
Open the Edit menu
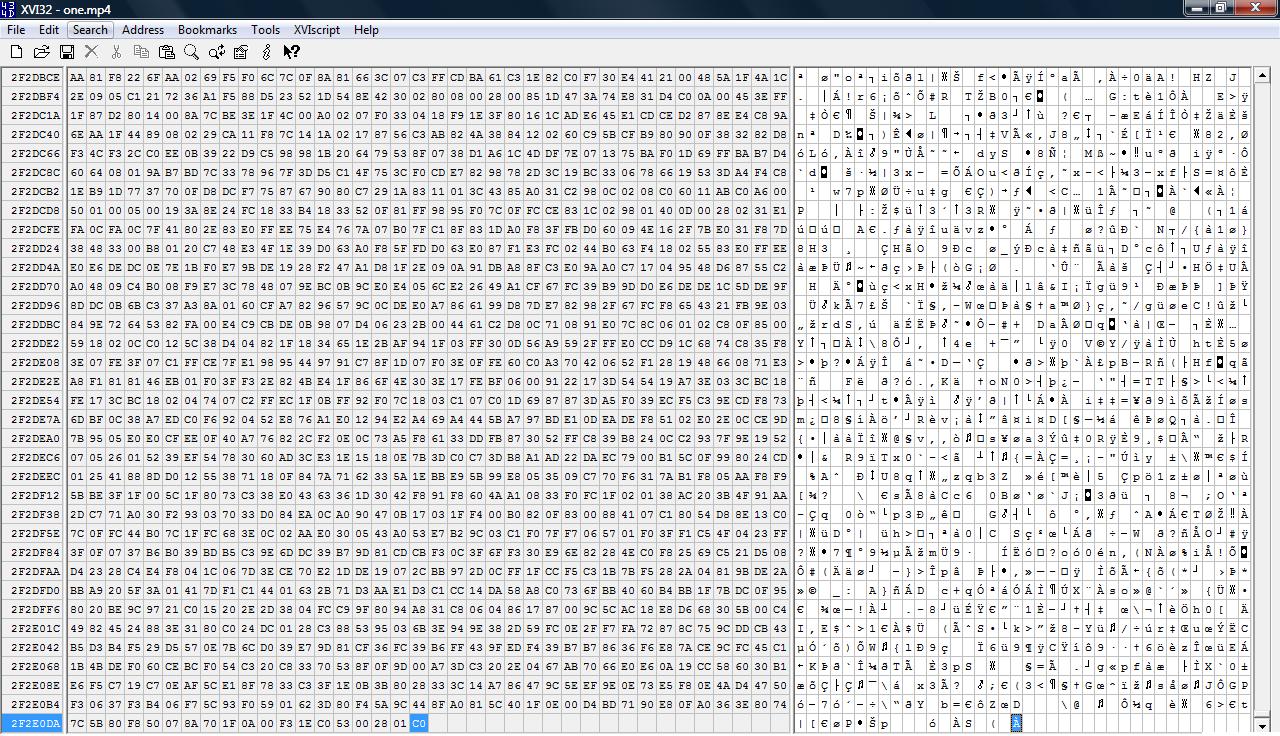tap(49, 30)
